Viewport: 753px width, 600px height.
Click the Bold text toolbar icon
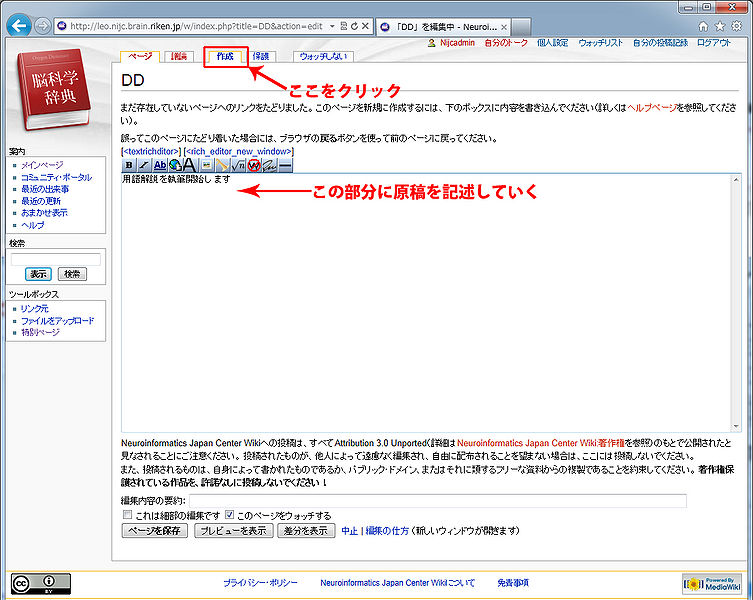point(129,165)
